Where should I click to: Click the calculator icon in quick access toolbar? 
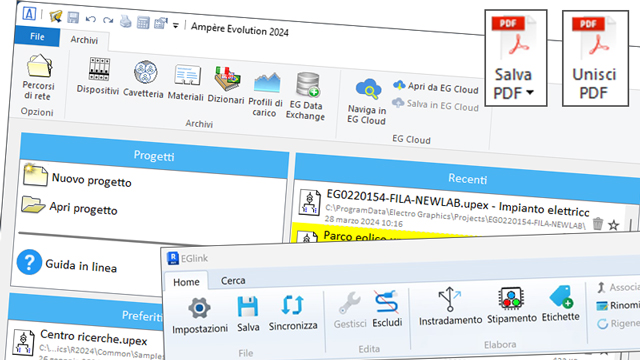point(143,22)
